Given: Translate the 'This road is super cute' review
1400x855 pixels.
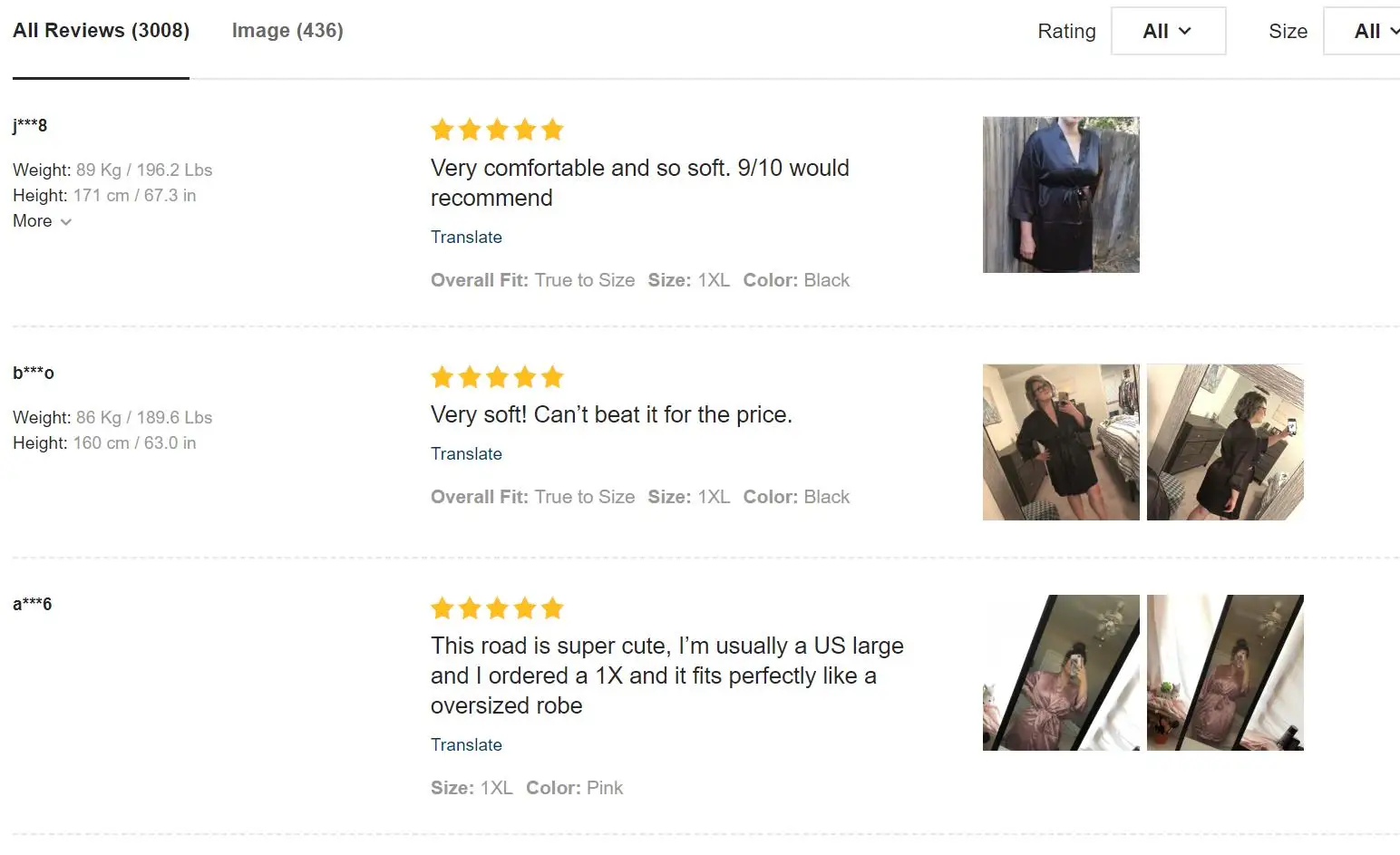Looking at the screenshot, I should (x=466, y=745).
